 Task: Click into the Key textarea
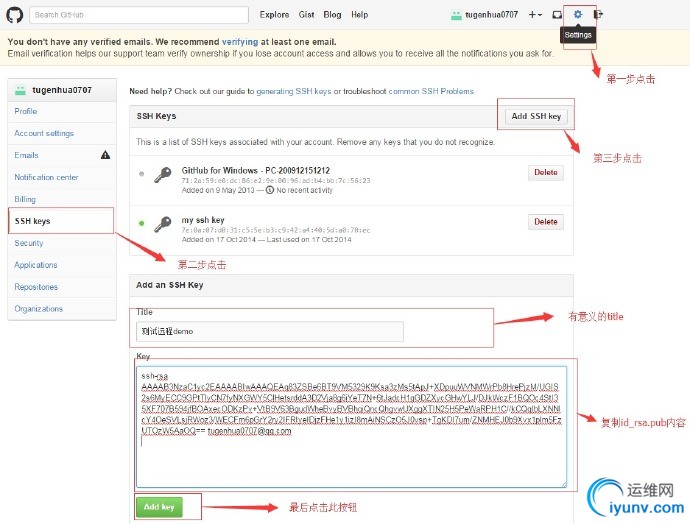351,427
